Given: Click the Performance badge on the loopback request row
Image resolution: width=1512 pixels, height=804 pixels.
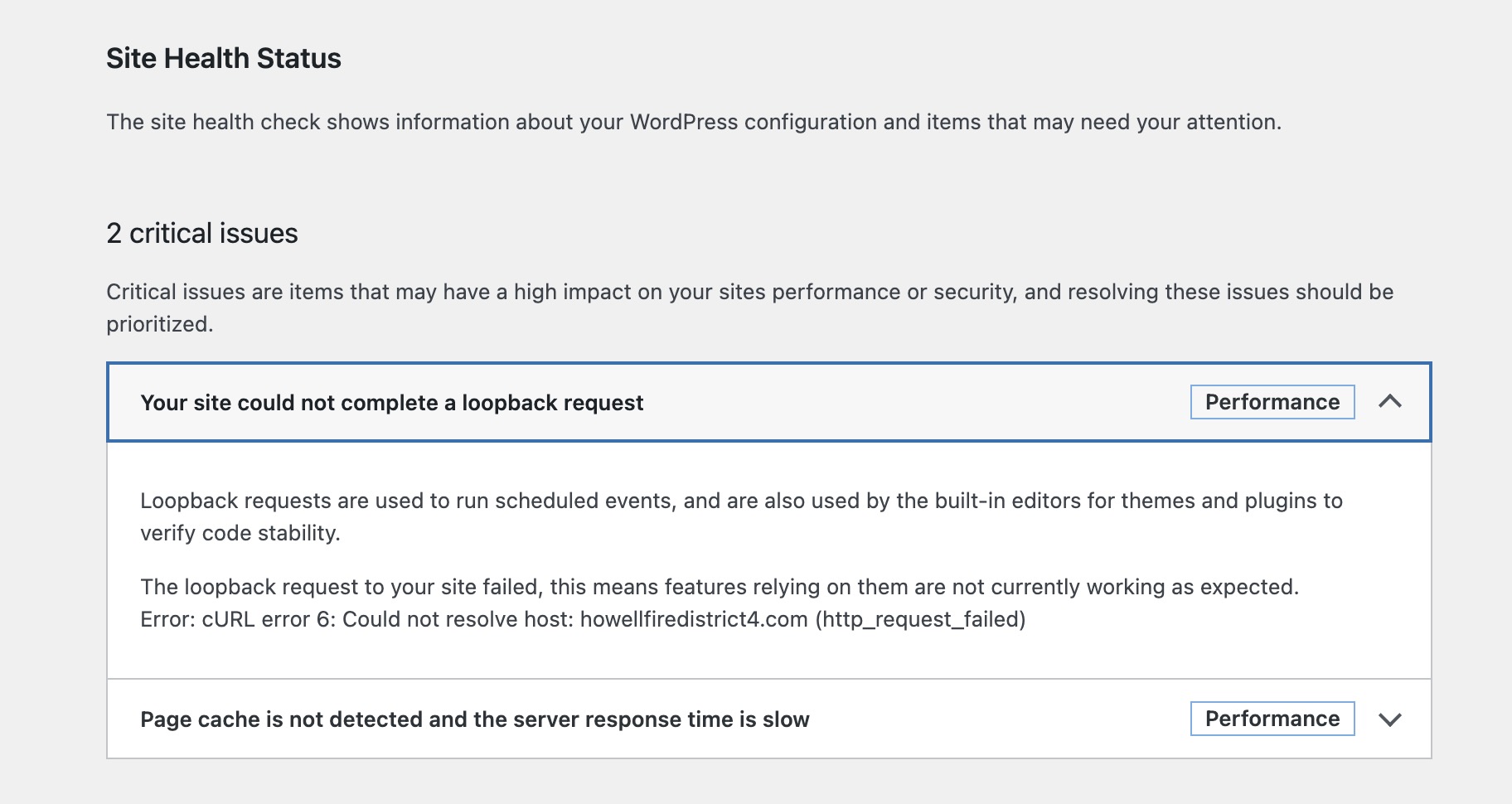Looking at the screenshot, I should [x=1272, y=402].
